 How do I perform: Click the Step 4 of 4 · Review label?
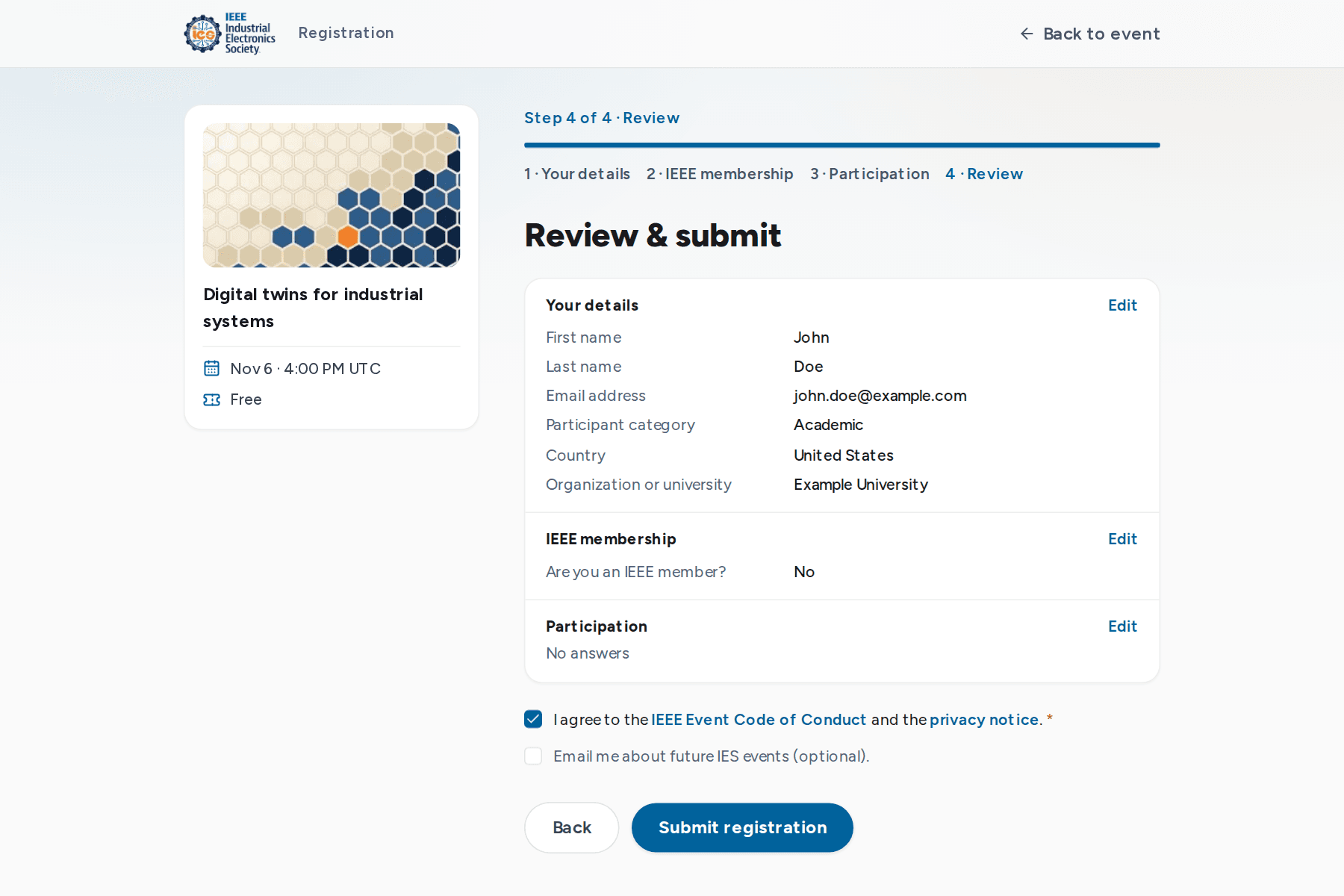click(602, 118)
